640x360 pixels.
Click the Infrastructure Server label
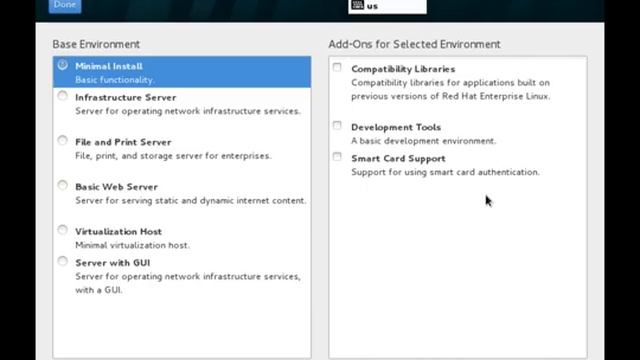[x=126, y=98]
